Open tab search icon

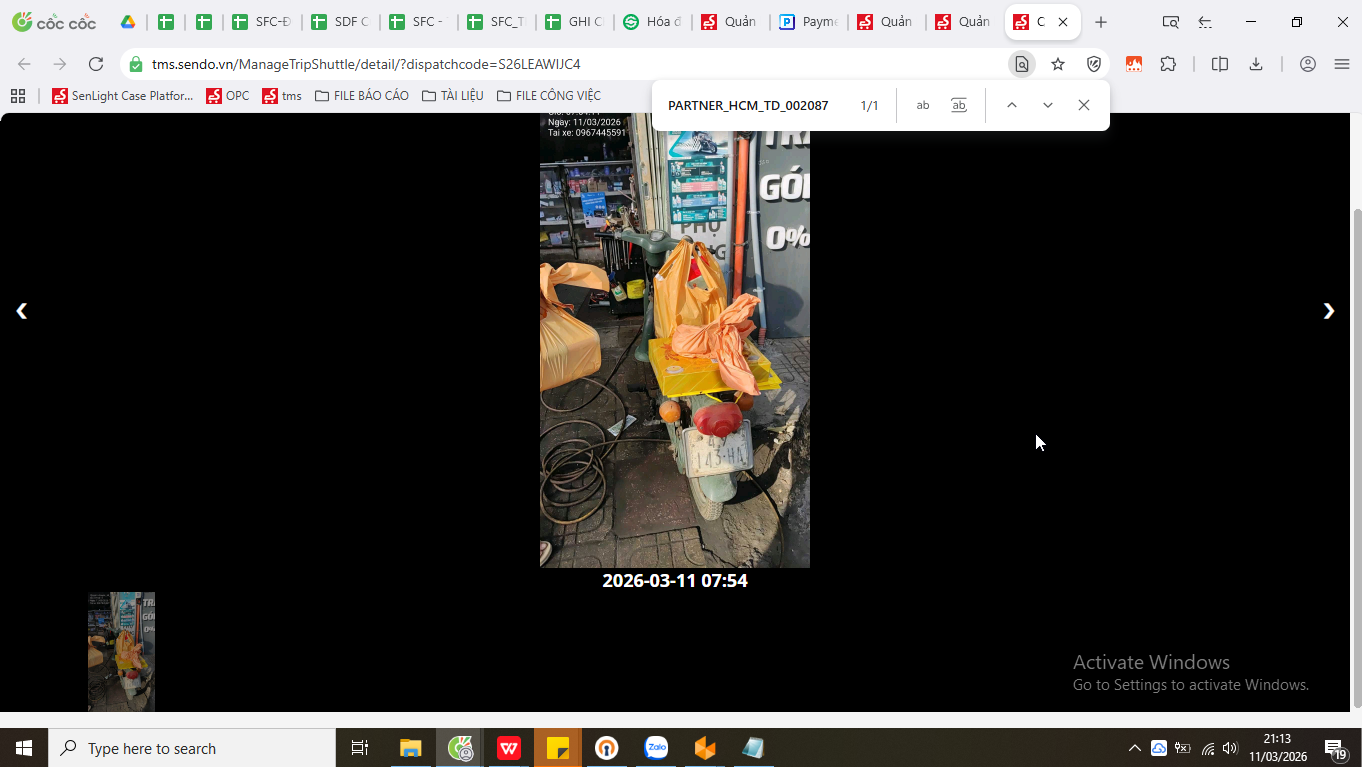coord(1171,22)
